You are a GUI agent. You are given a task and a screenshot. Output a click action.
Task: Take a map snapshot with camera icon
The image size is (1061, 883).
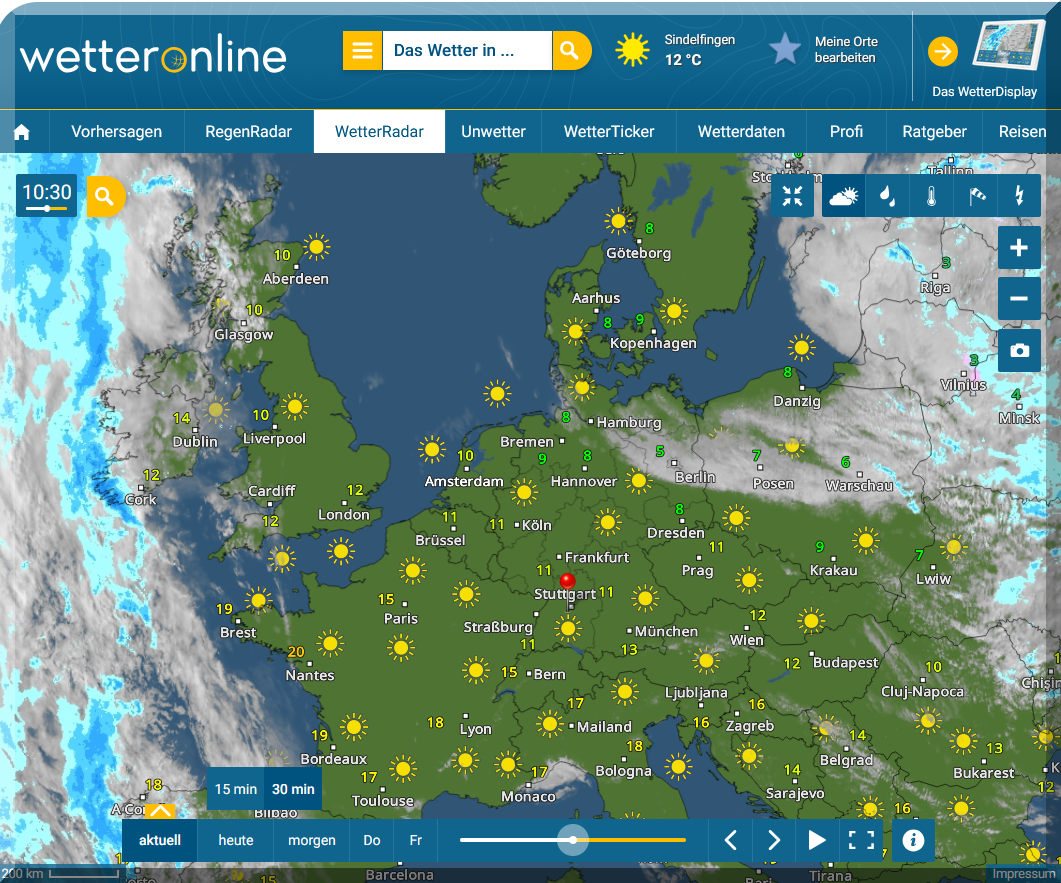[x=1019, y=351]
